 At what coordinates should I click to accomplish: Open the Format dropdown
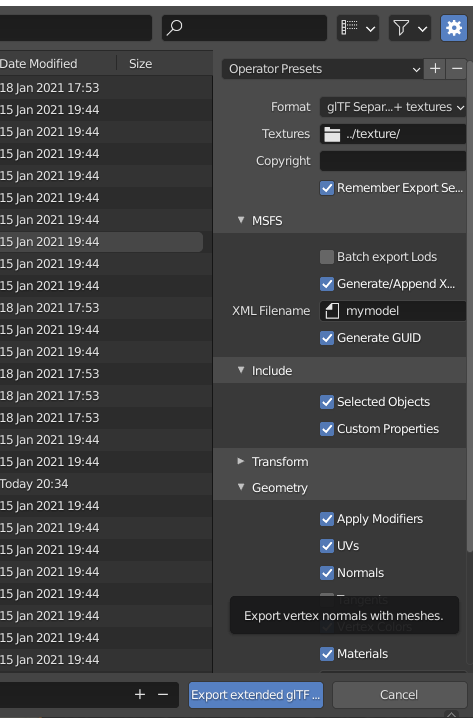(393, 107)
